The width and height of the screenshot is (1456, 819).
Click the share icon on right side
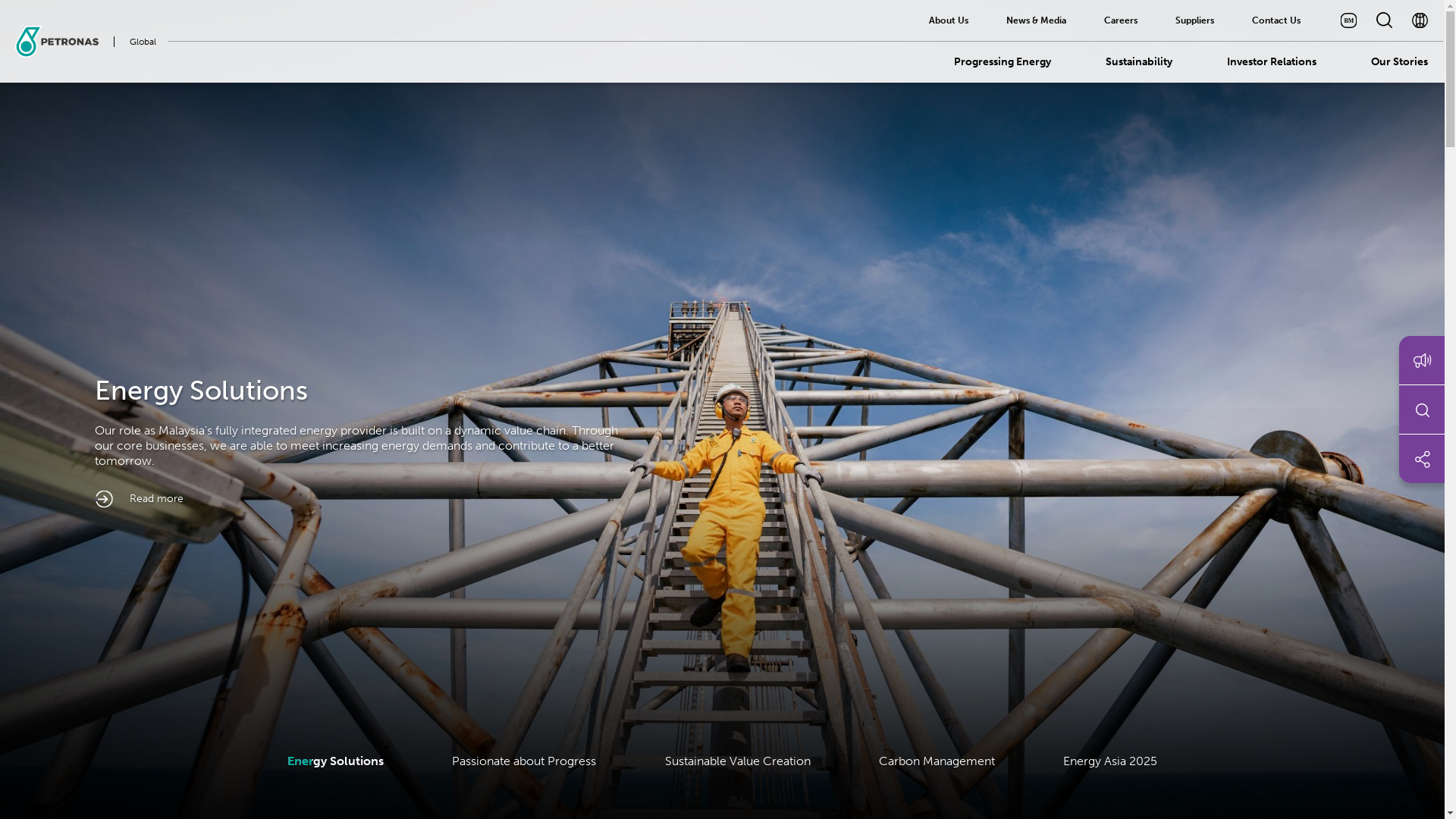(1422, 459)
